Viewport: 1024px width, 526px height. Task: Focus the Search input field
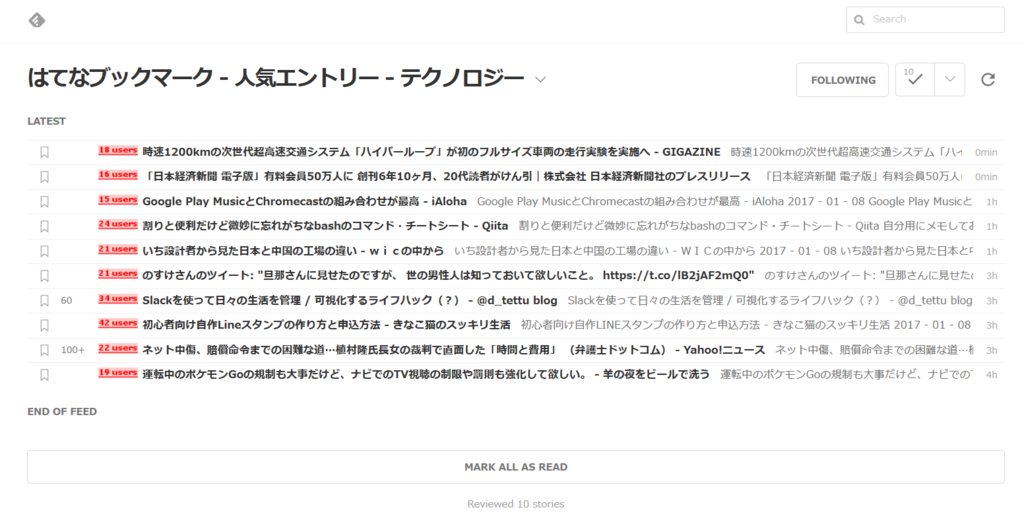point(925,20)
